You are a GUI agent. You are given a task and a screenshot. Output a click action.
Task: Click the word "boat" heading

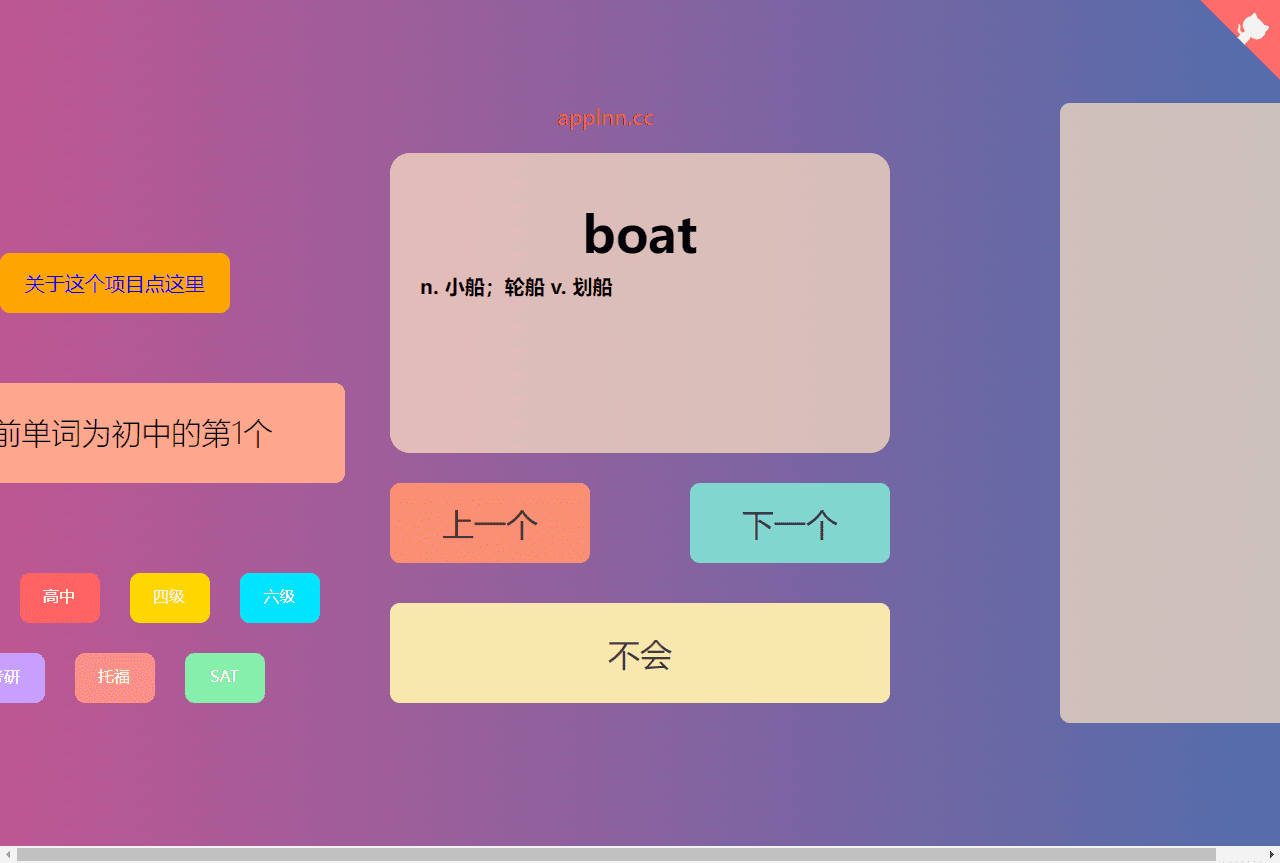640,235
